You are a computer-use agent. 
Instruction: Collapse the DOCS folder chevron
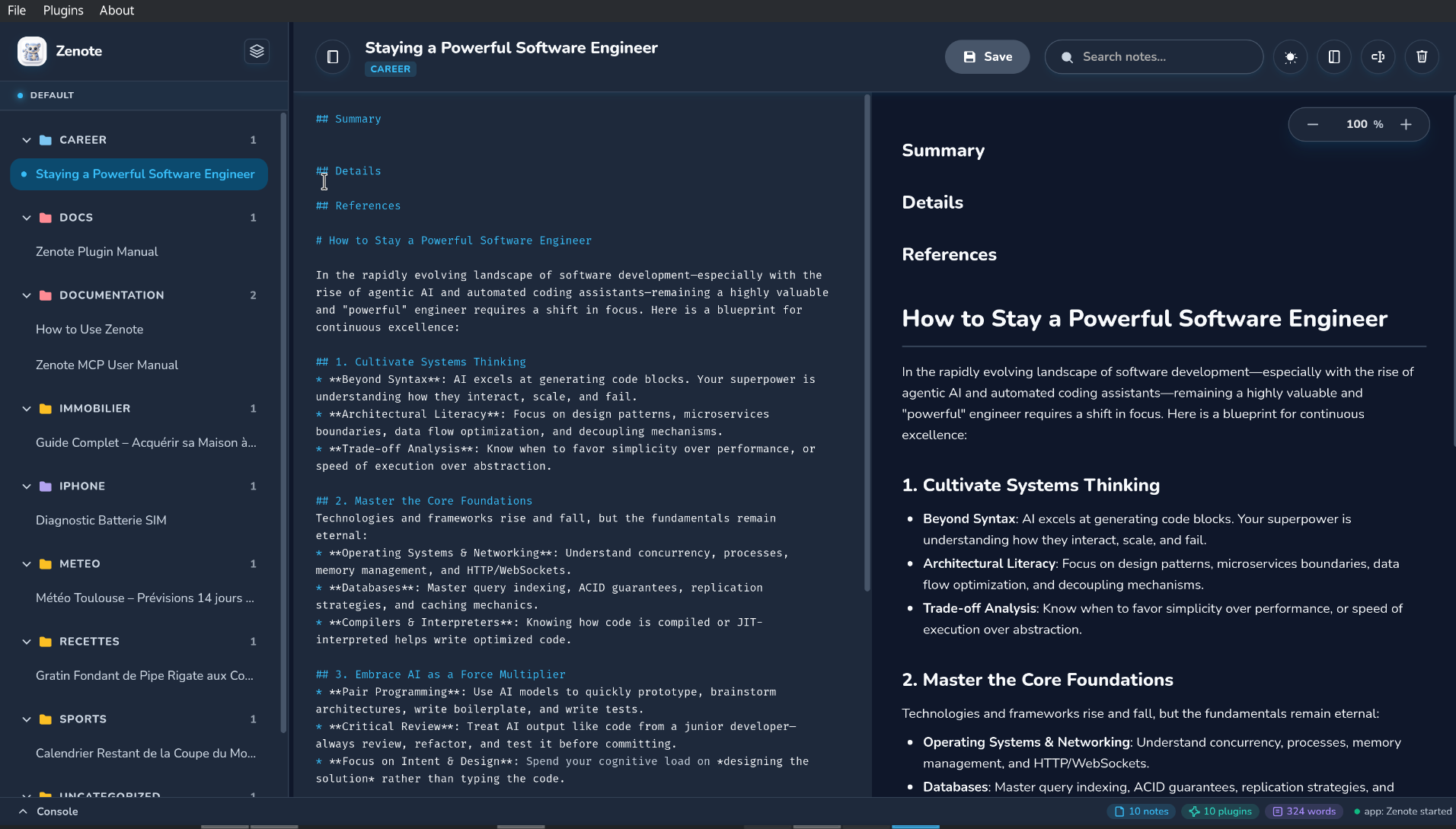(x=27, y=218)
